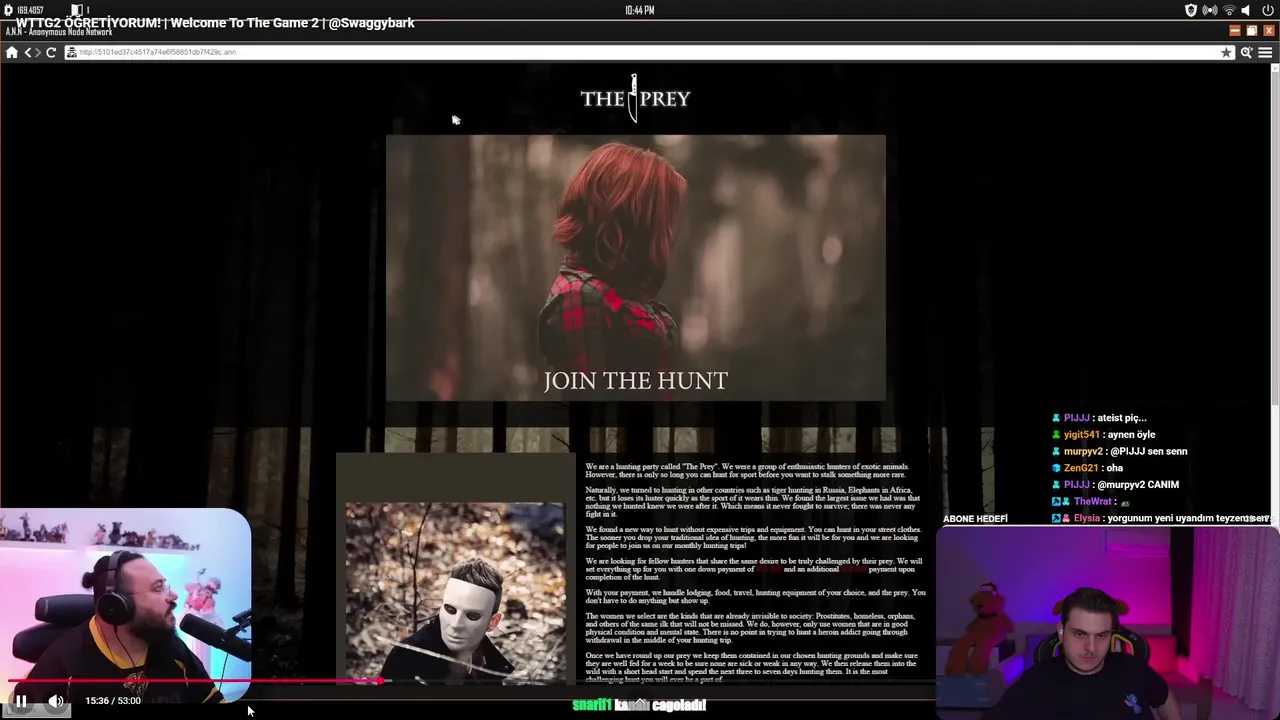Close the A.N.N browser window
The width and height of the screenshot is (1280, 720).
(1268, 30)
